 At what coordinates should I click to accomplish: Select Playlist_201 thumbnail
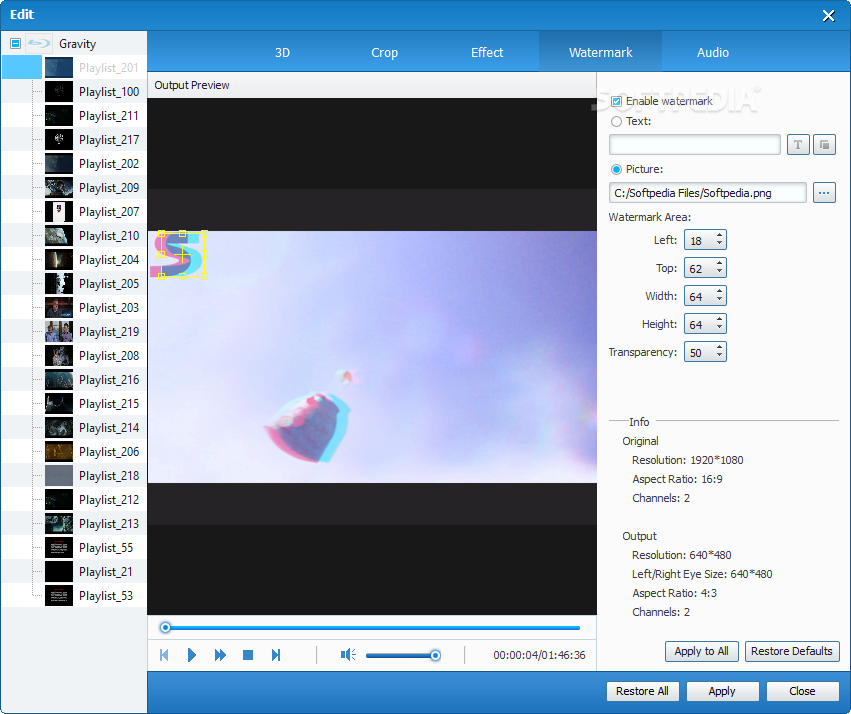pos(59,68)
